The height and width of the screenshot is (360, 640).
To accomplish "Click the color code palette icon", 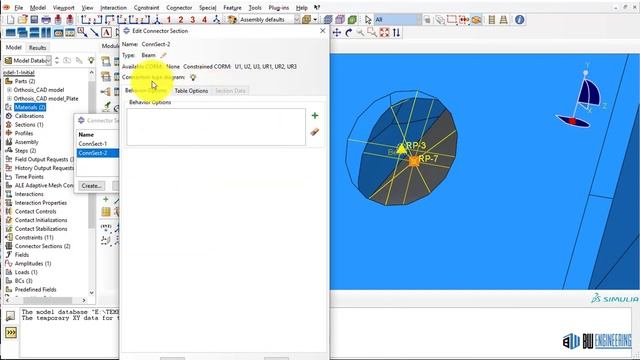I will pos(232,20).
